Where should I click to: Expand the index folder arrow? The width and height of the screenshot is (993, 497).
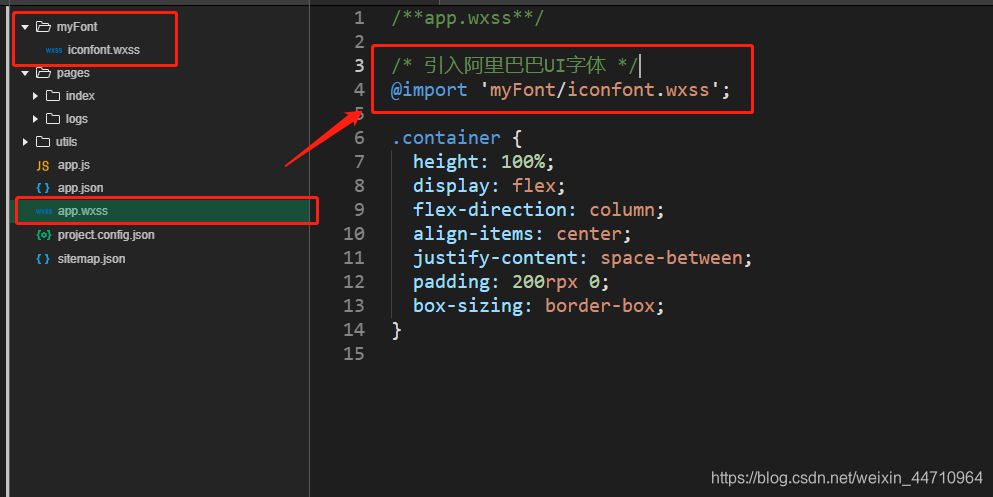35,96
